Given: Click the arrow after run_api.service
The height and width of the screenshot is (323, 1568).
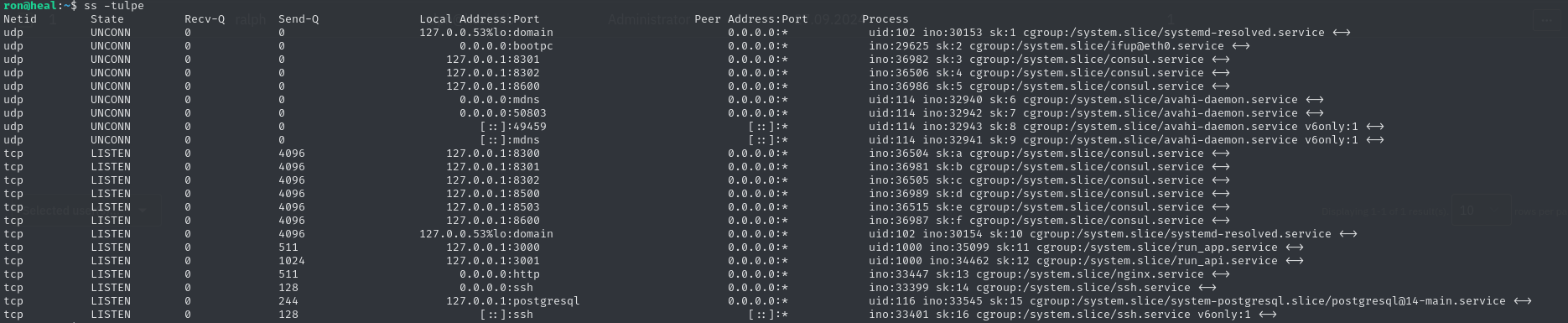Looking at the screenshot, I should click(x=1295, y=261).
